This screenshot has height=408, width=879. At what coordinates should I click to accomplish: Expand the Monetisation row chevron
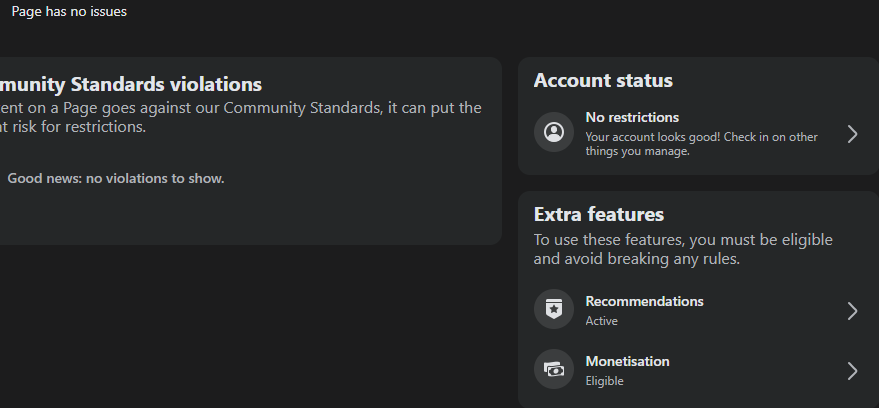coord(852,371)
